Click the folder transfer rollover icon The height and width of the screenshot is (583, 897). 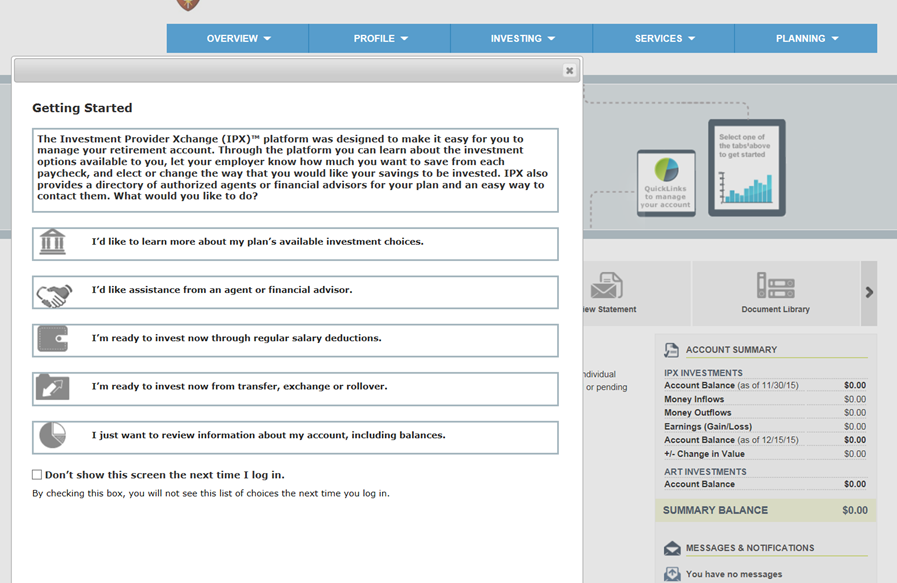pos(53,388)
